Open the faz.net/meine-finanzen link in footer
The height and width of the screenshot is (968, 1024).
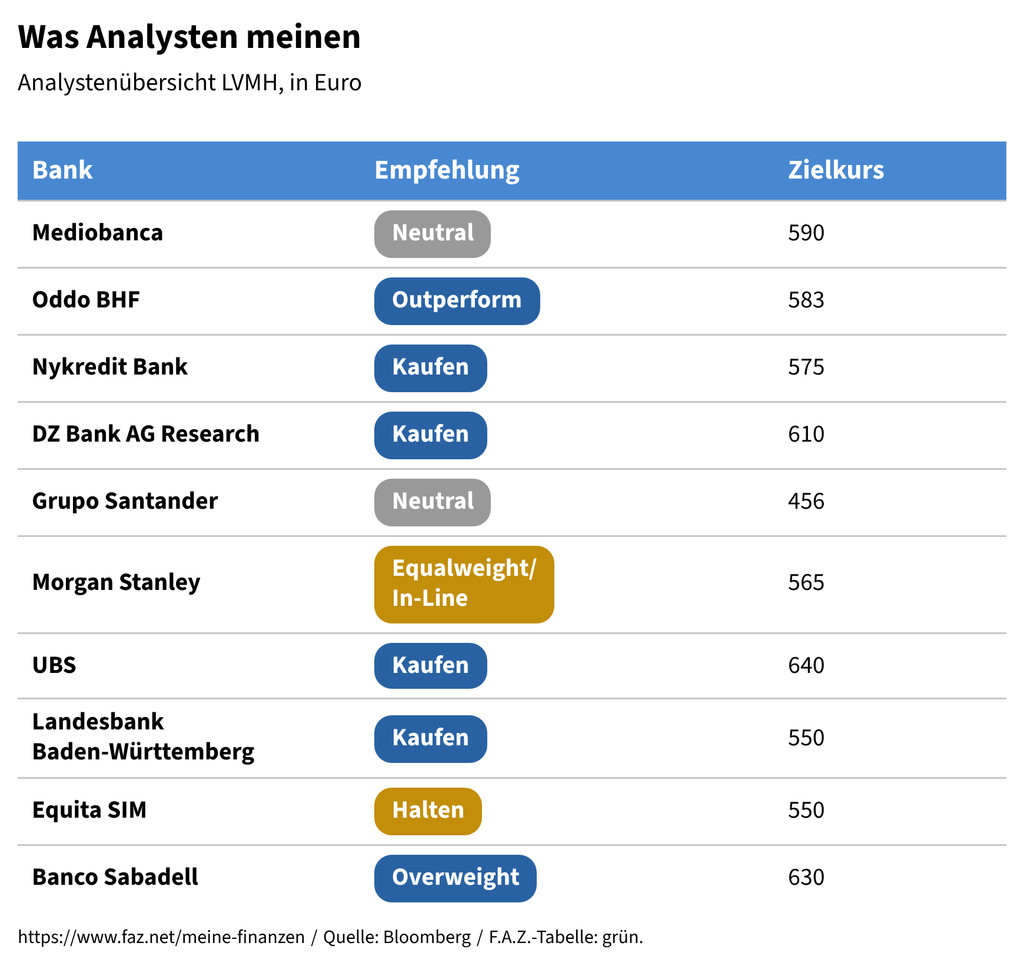point(161,938)
